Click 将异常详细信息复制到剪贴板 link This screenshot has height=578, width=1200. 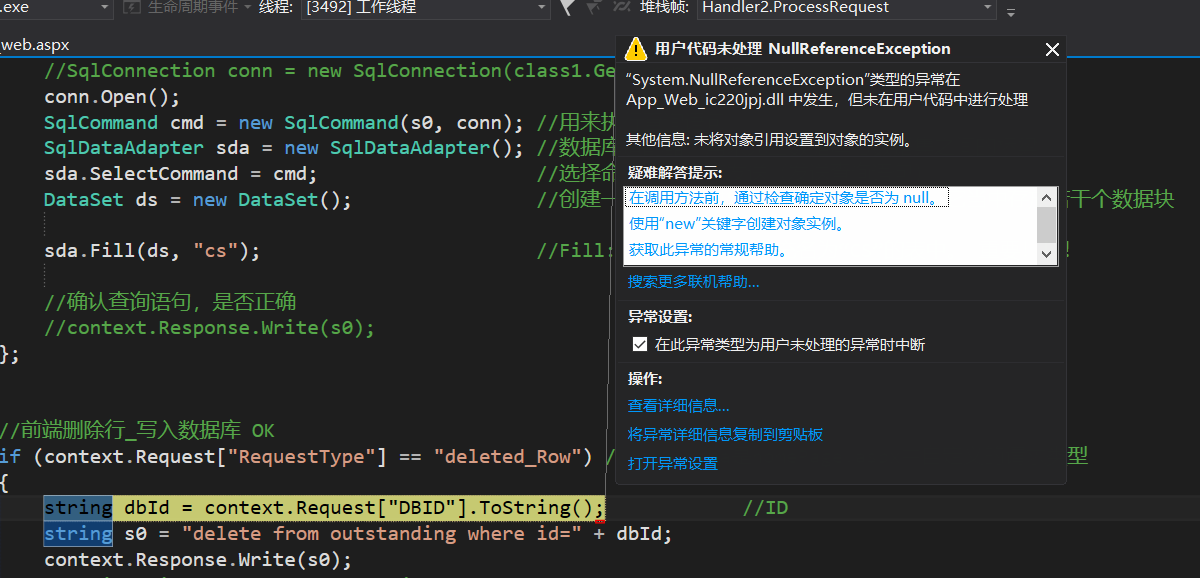(725, 435)
